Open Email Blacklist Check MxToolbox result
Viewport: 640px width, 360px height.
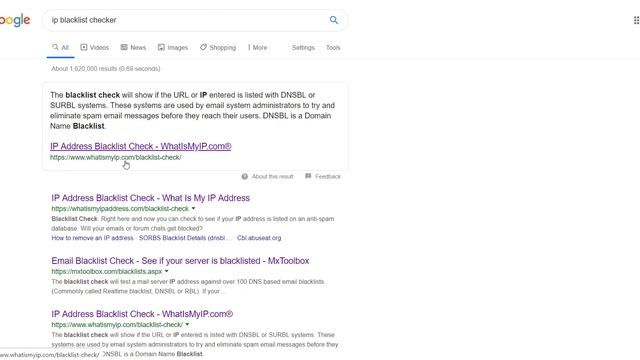(180, 261)
